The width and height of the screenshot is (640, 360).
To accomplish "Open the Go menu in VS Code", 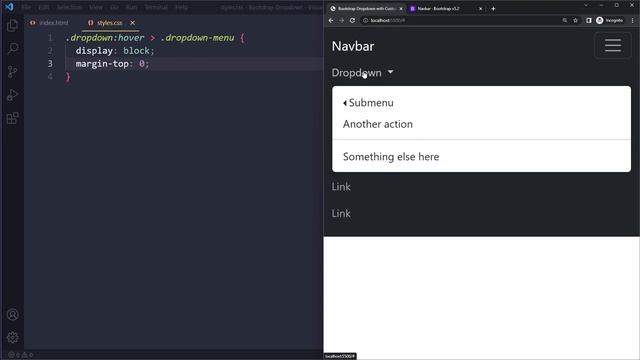I will 114,7.
